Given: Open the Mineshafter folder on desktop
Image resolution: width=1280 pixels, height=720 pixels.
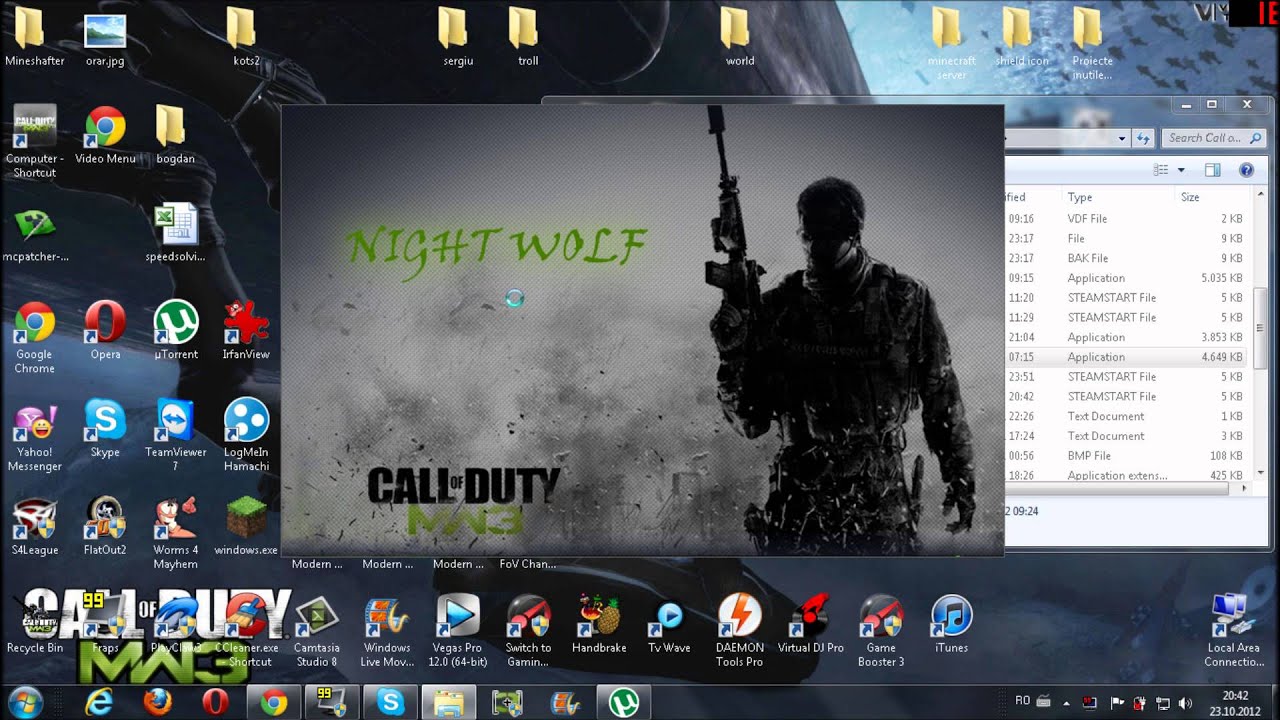Looking at the screenshot, I should [x=35, y=37].
